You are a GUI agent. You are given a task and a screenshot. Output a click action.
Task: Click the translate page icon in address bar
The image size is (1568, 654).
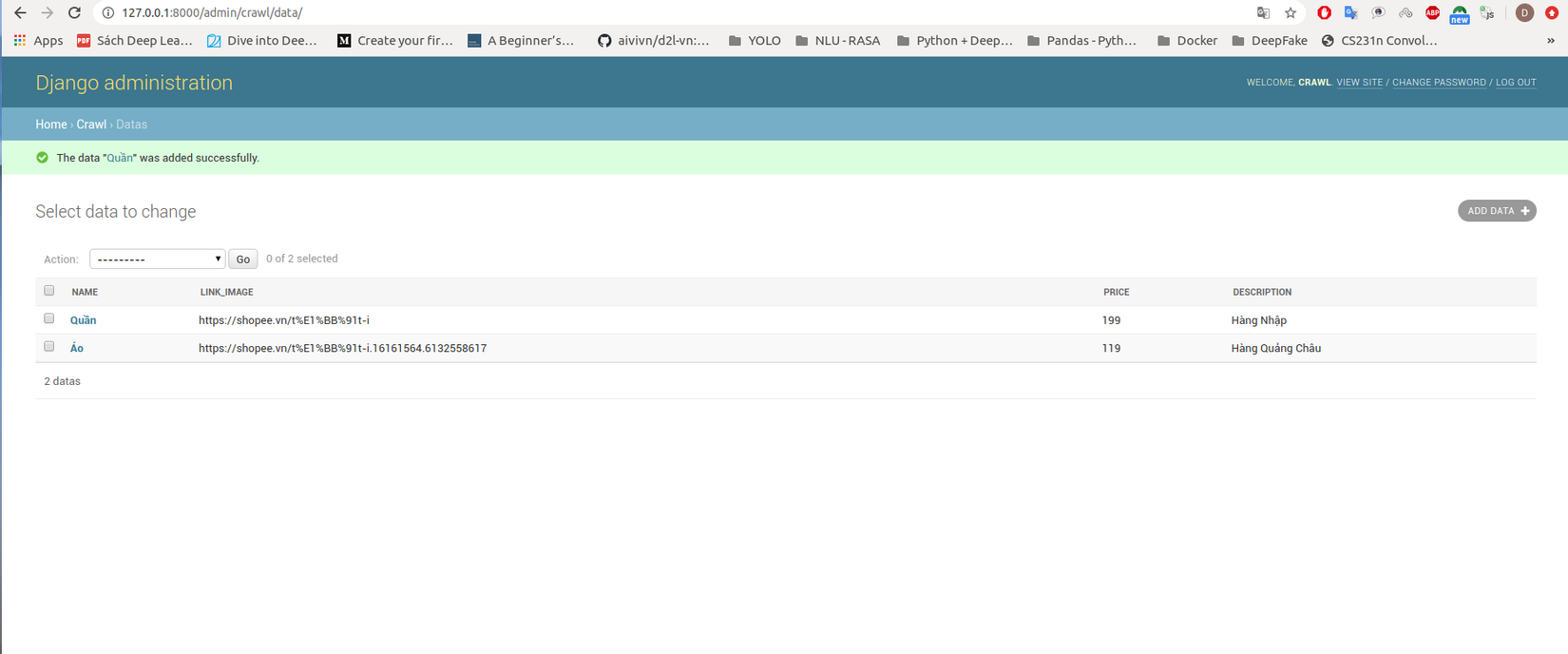point(1263,13)
